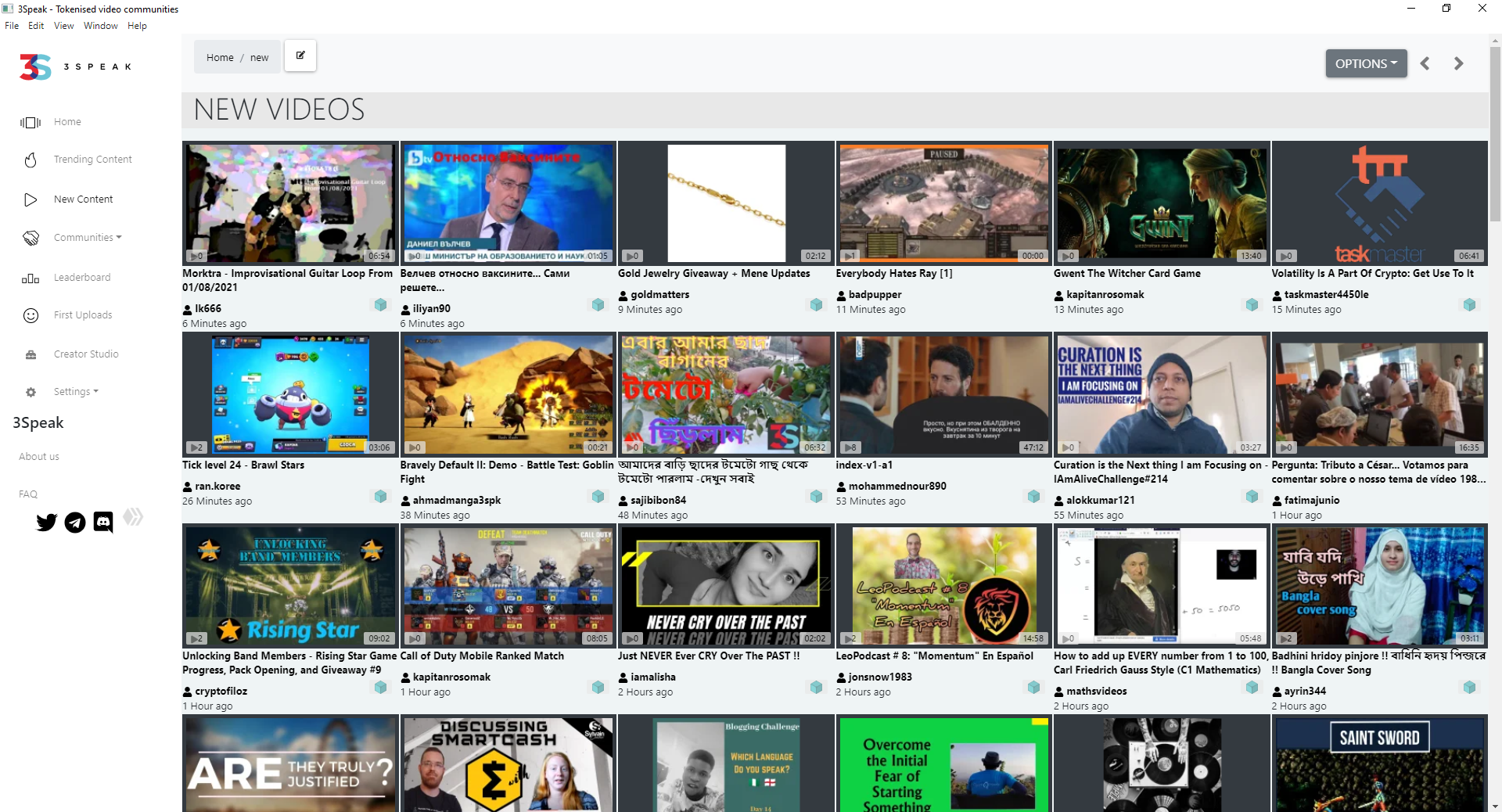
Task: Open the 3Speak Twitter page icon
Action: click(47, 522)
